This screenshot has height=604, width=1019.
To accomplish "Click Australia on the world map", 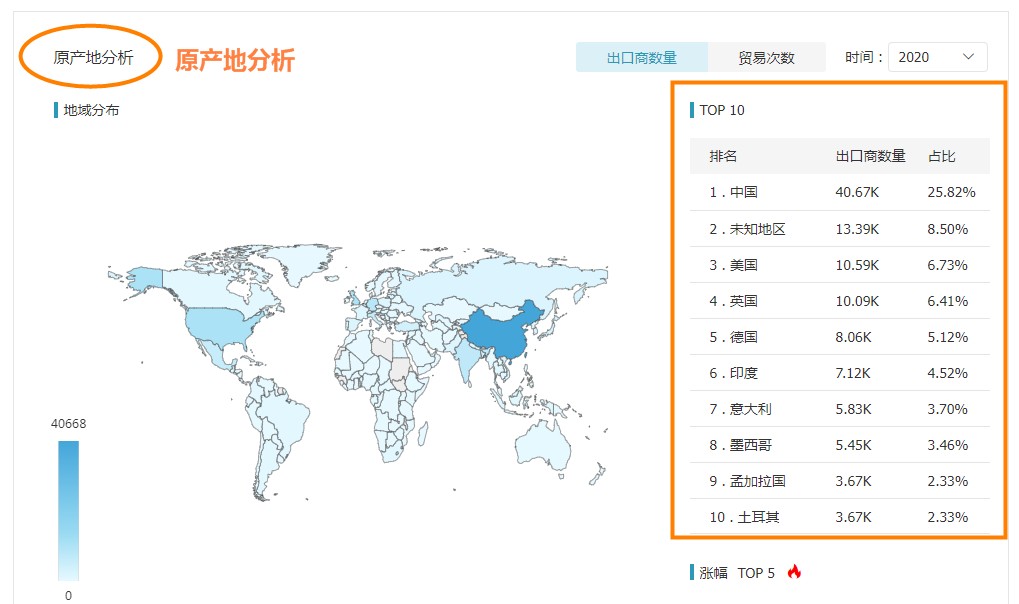I will point(543,445).
